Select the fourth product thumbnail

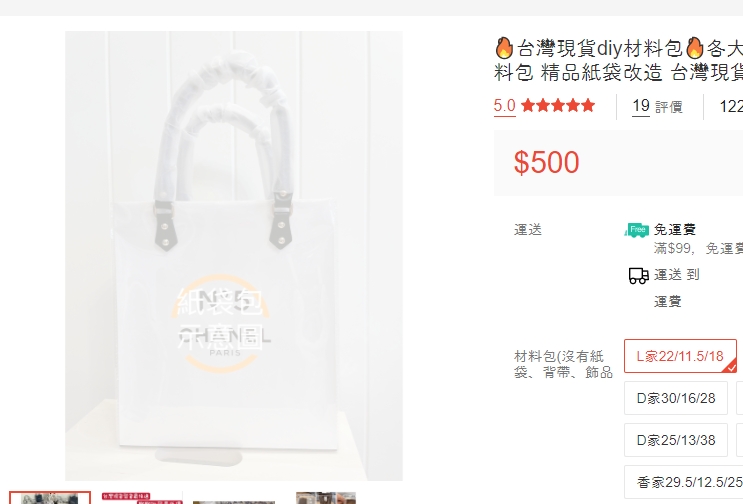tap(326, 498)
